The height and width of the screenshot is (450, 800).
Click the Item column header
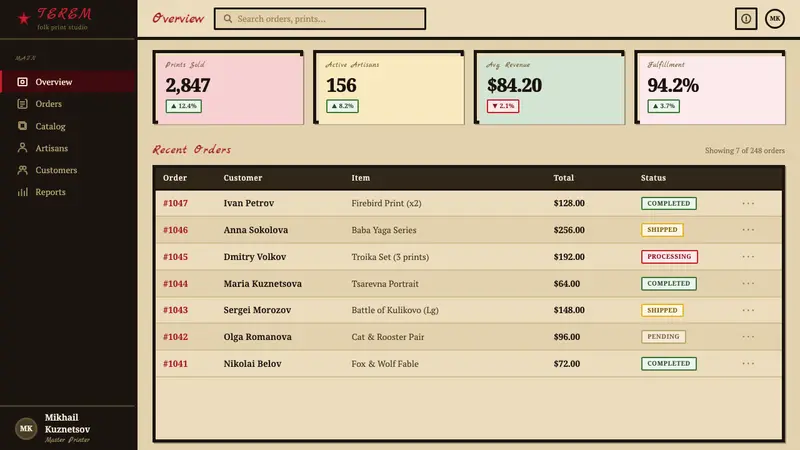click(361, 178)
